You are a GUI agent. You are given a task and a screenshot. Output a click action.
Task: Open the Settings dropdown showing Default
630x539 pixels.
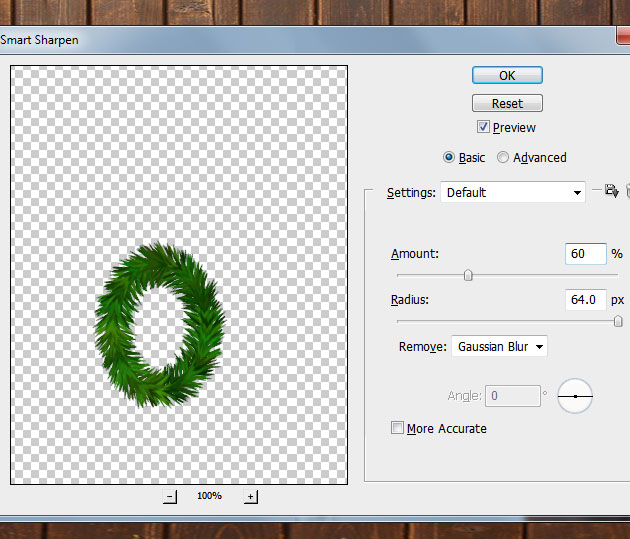click(513, 192)
